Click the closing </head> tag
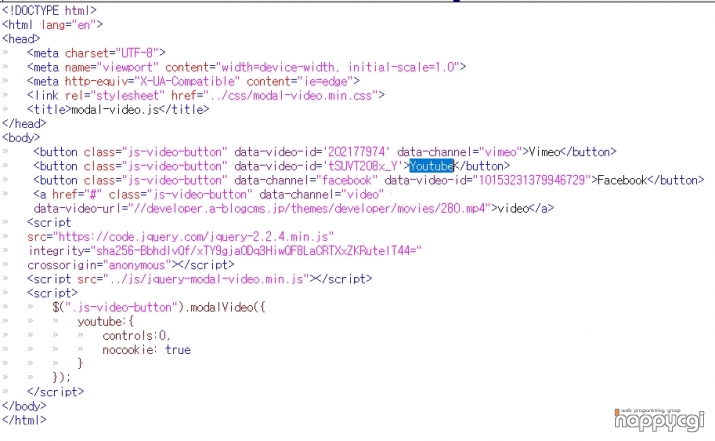Viewport: 715px width, 441px height. coord(24,124)
